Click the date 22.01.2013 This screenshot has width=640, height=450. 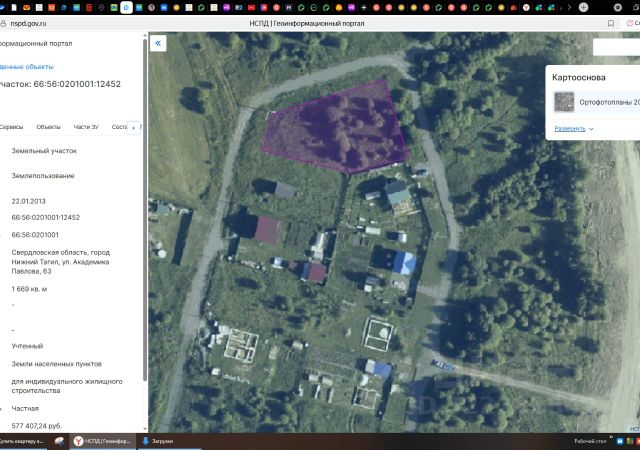coord(29,201)
